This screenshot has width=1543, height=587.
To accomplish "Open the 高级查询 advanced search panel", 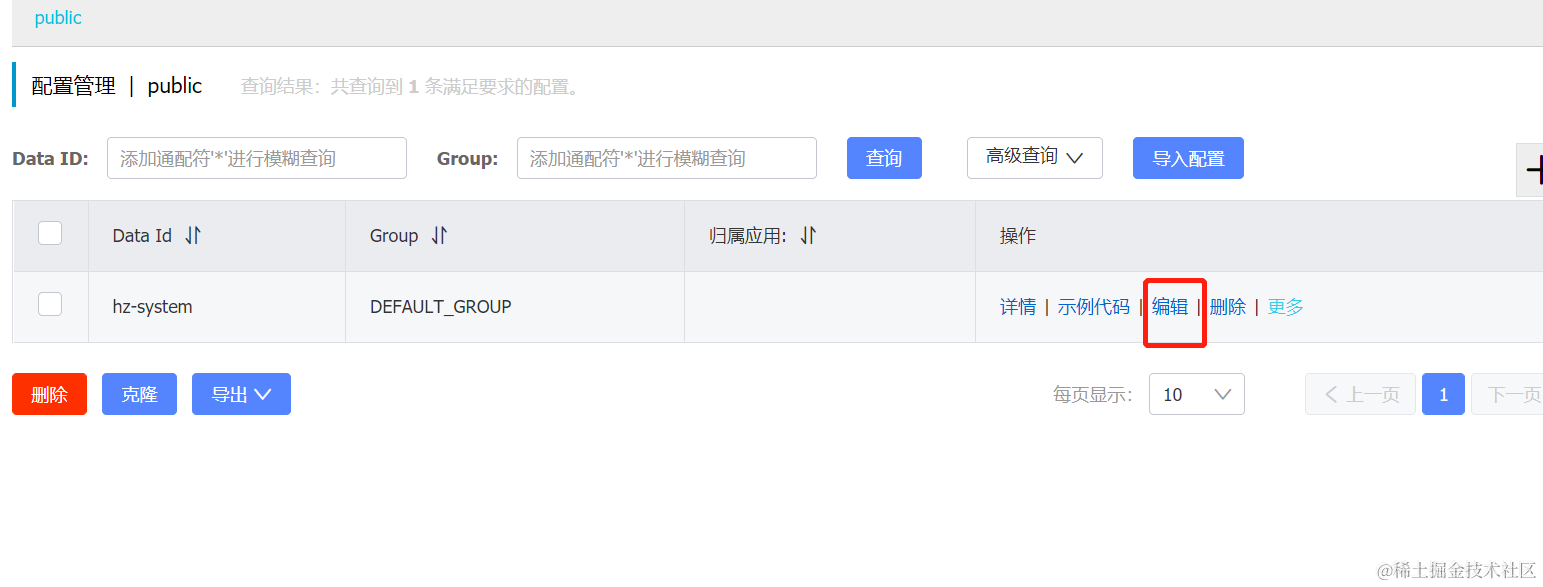I will pyautogui.click(x=1034, y=157).
